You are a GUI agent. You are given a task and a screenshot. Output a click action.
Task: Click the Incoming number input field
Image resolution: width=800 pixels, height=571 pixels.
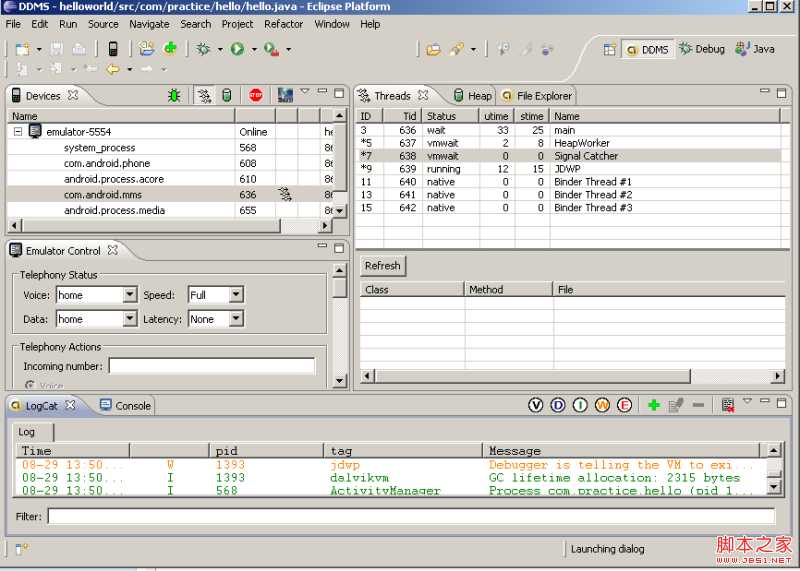pos(211,366)
